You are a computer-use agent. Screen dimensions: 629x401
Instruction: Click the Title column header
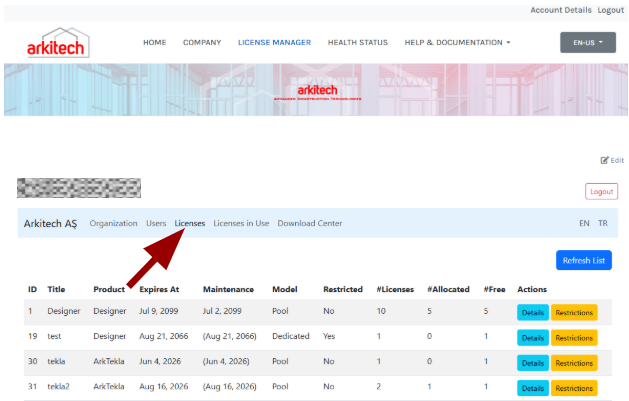pyautogui.click(x=56, y=290)
